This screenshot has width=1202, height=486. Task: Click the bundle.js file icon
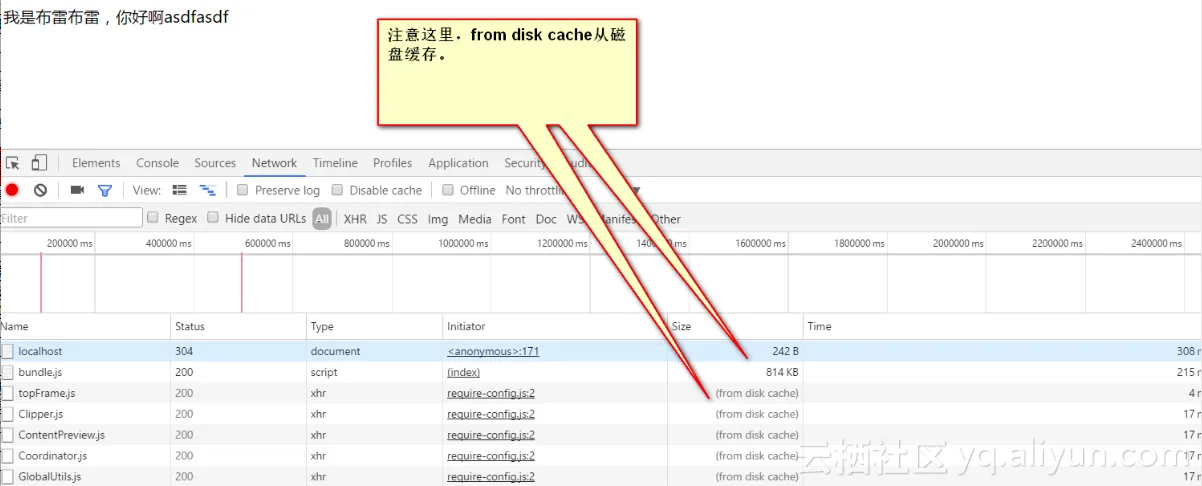pos(8,372)
